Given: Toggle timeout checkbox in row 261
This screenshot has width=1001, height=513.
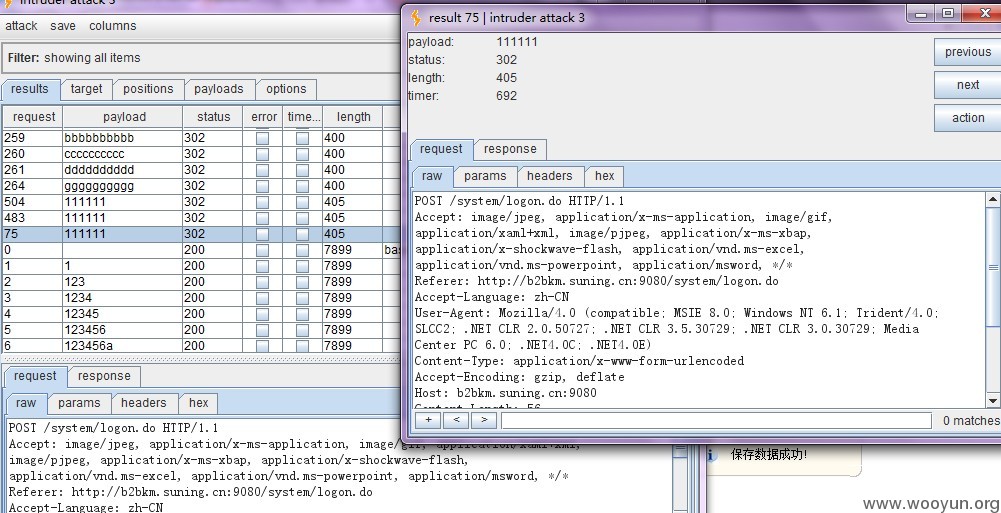Looking at the screenshot, I should tap(303, 170).
